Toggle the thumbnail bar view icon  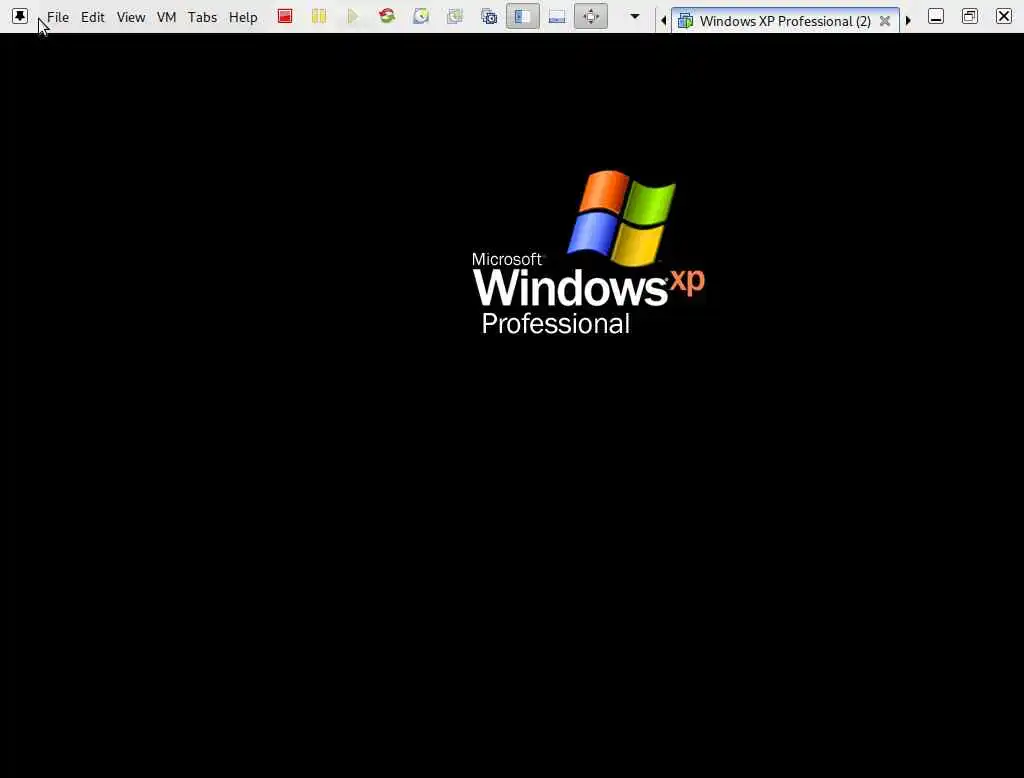click(x=556, y=16)
